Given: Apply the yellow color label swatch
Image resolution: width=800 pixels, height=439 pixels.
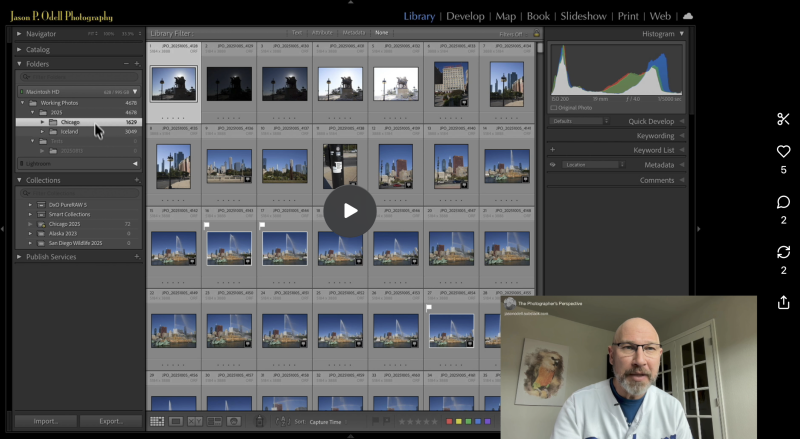Looking at the screenshot, I should (x=459, y=422).
